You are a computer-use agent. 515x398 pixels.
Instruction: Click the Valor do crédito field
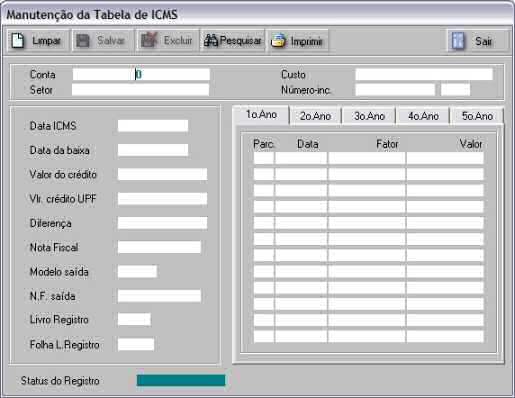point(162,174)
